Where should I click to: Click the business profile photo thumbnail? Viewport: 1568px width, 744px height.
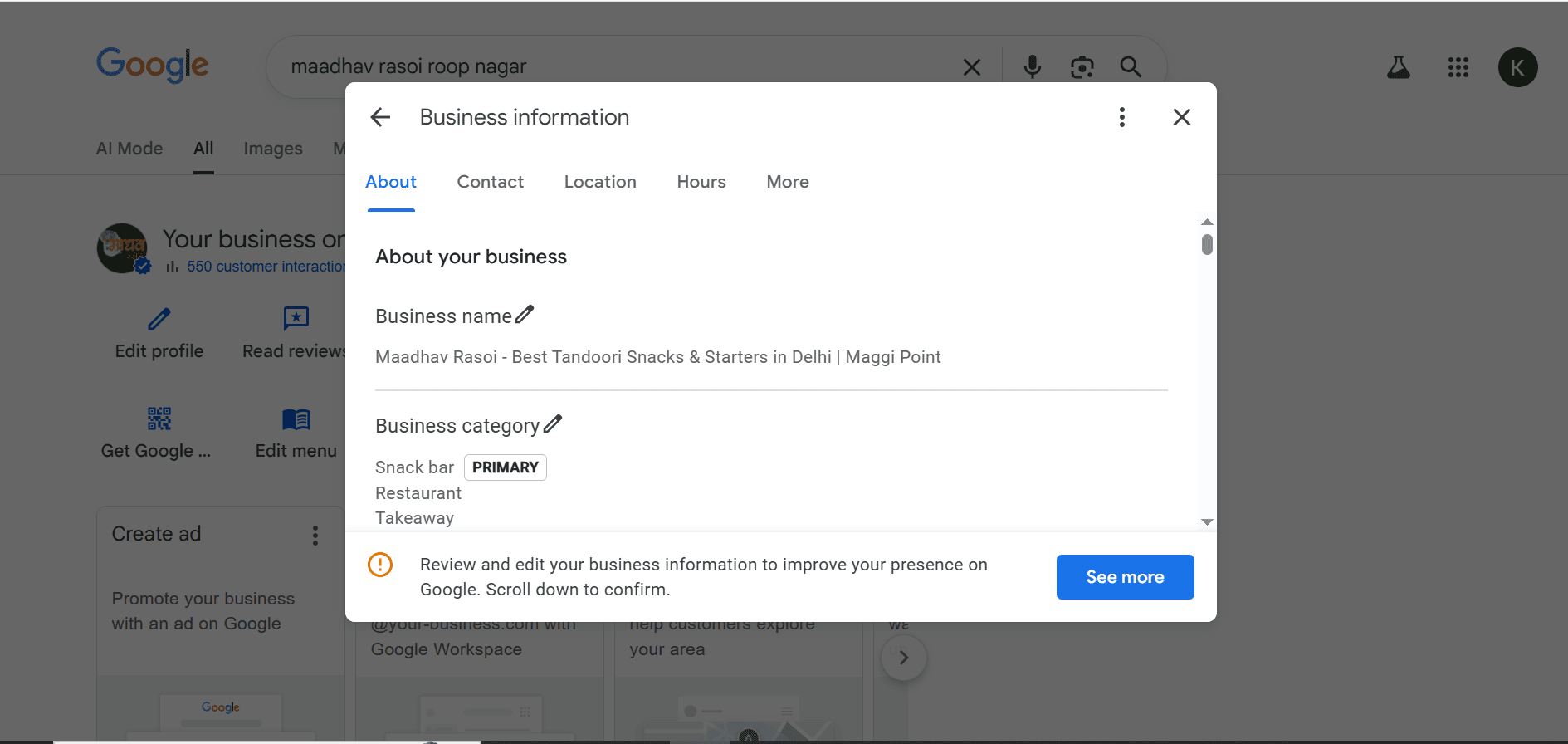pos(123,248)
